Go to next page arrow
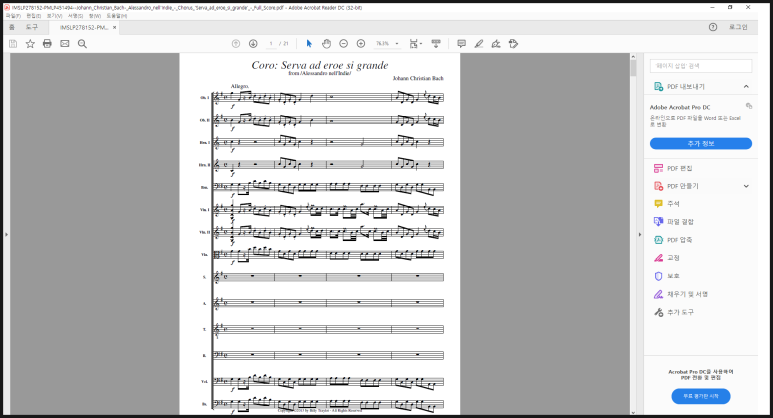This screenshot has width=773, height=418. point(253,44)
